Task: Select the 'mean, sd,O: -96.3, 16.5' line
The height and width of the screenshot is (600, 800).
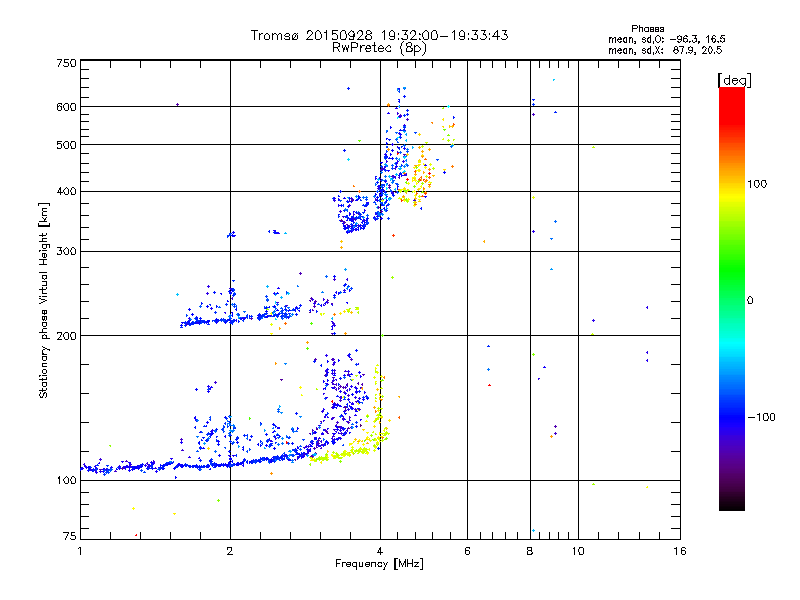Action: tap(666, 39)
